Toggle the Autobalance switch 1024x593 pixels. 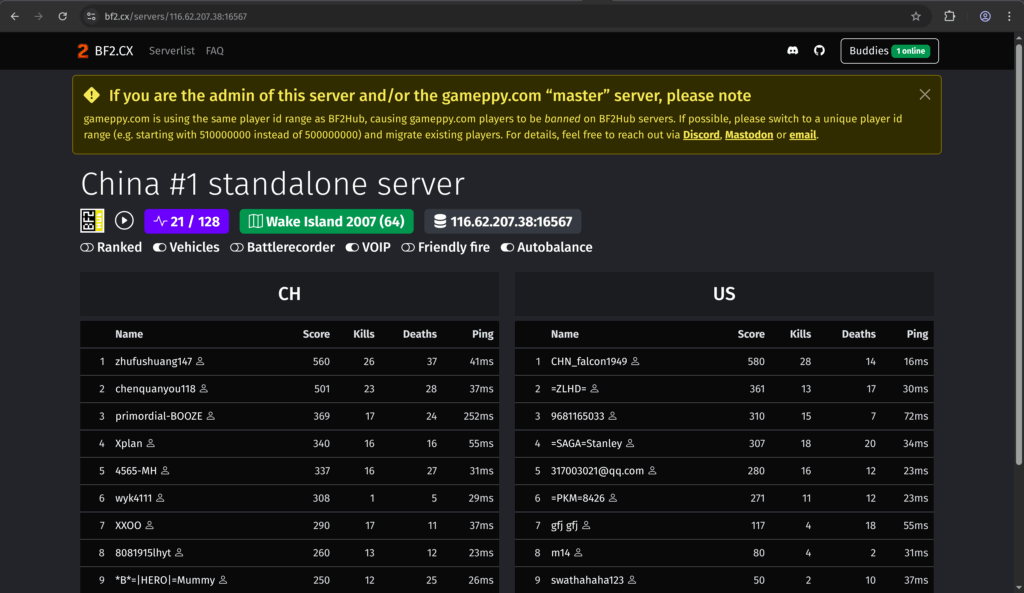pos(507,247)
